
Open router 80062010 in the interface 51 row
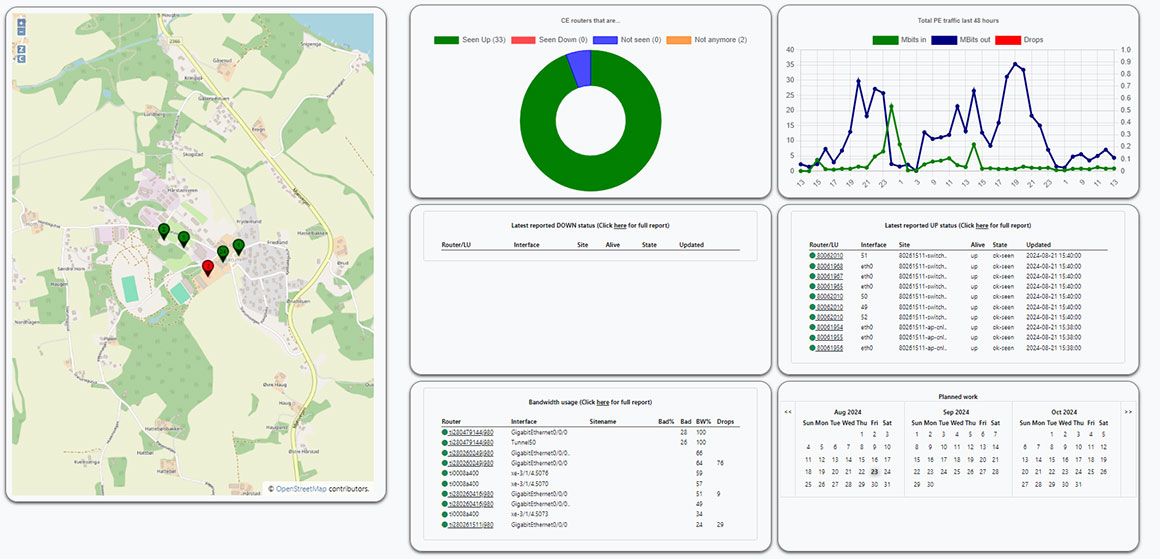point(829,255)
